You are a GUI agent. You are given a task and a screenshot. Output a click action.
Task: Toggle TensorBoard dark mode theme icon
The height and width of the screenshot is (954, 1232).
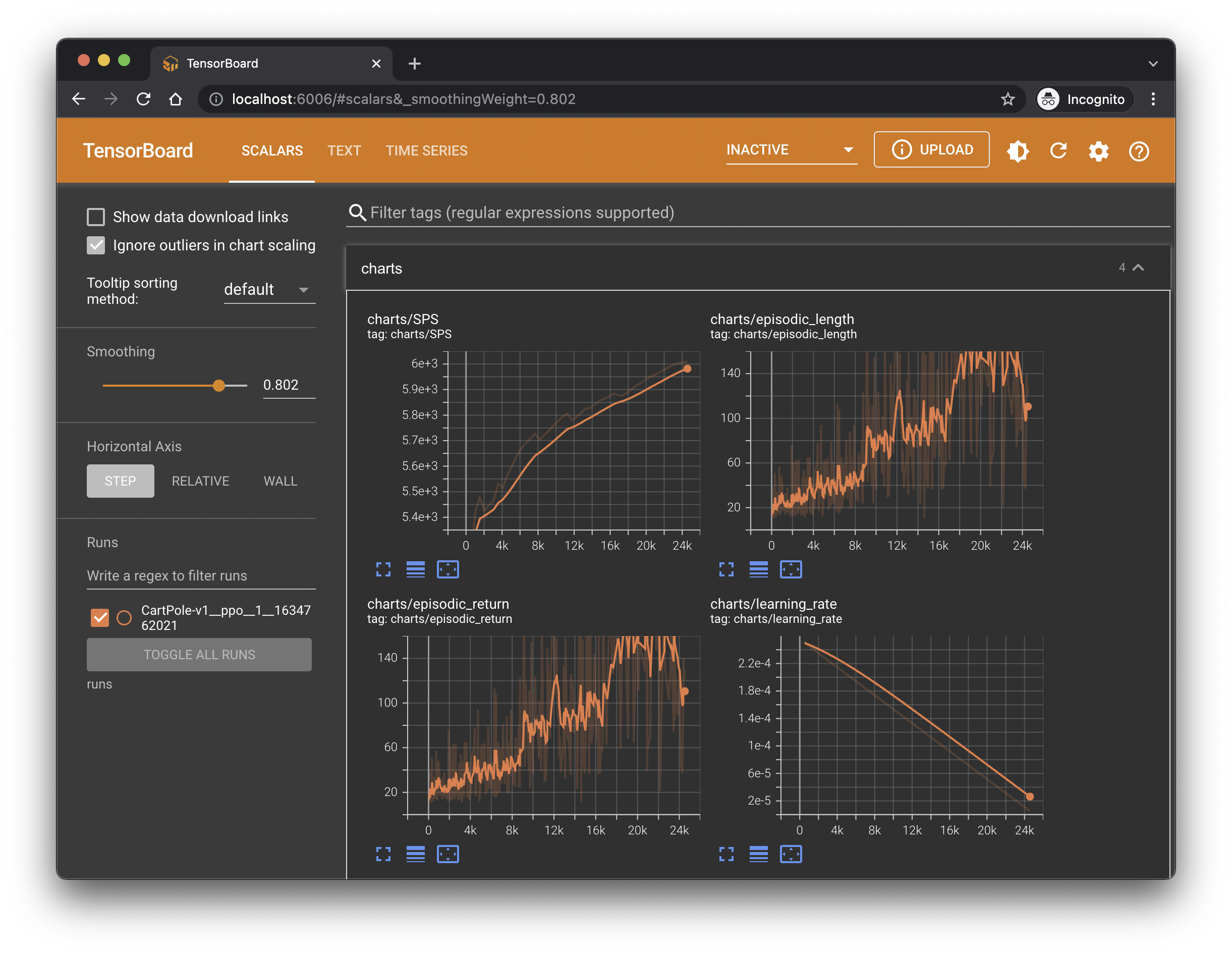pos(1018,151)
